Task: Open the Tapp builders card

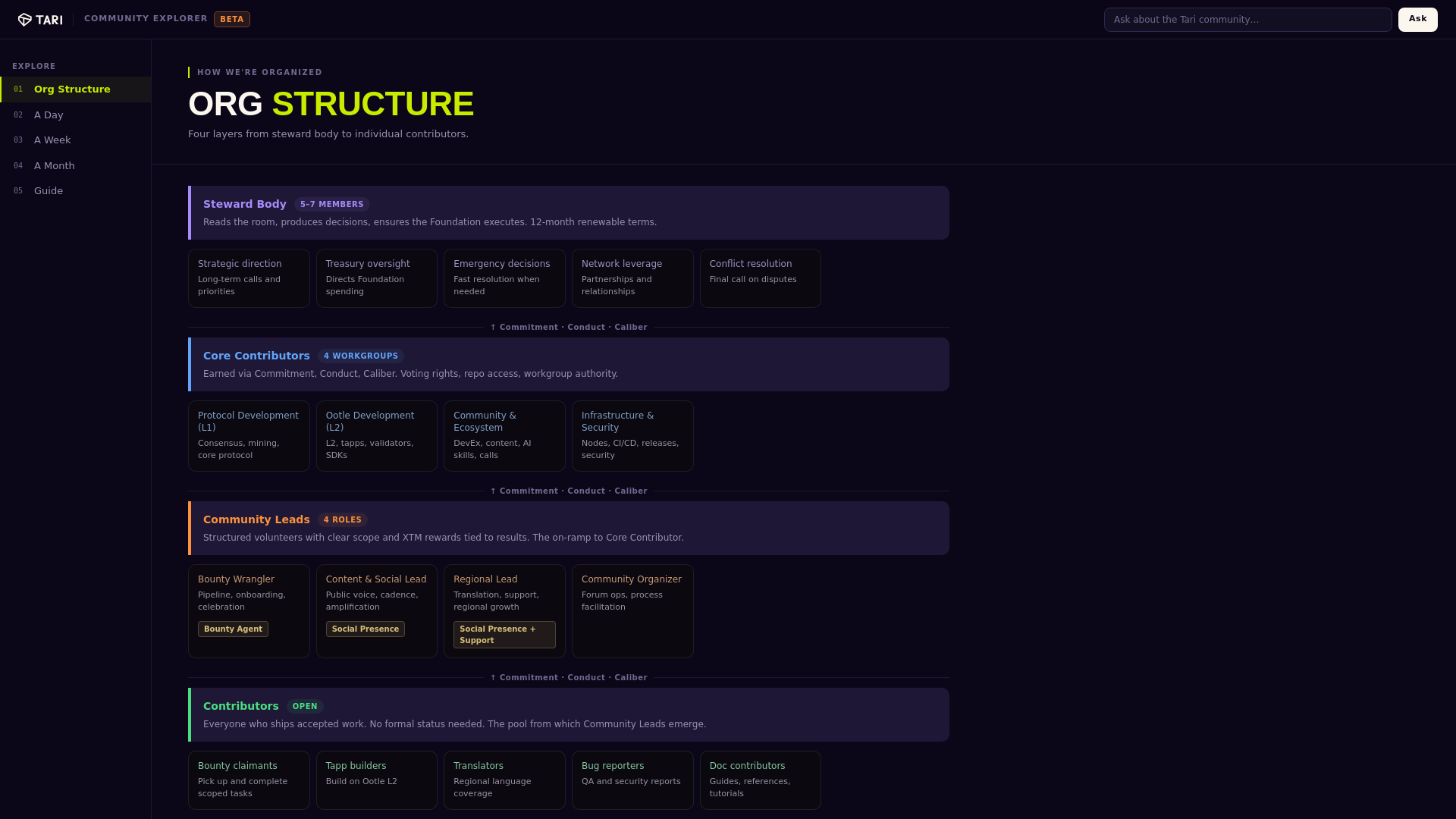Action: point(377,780)
